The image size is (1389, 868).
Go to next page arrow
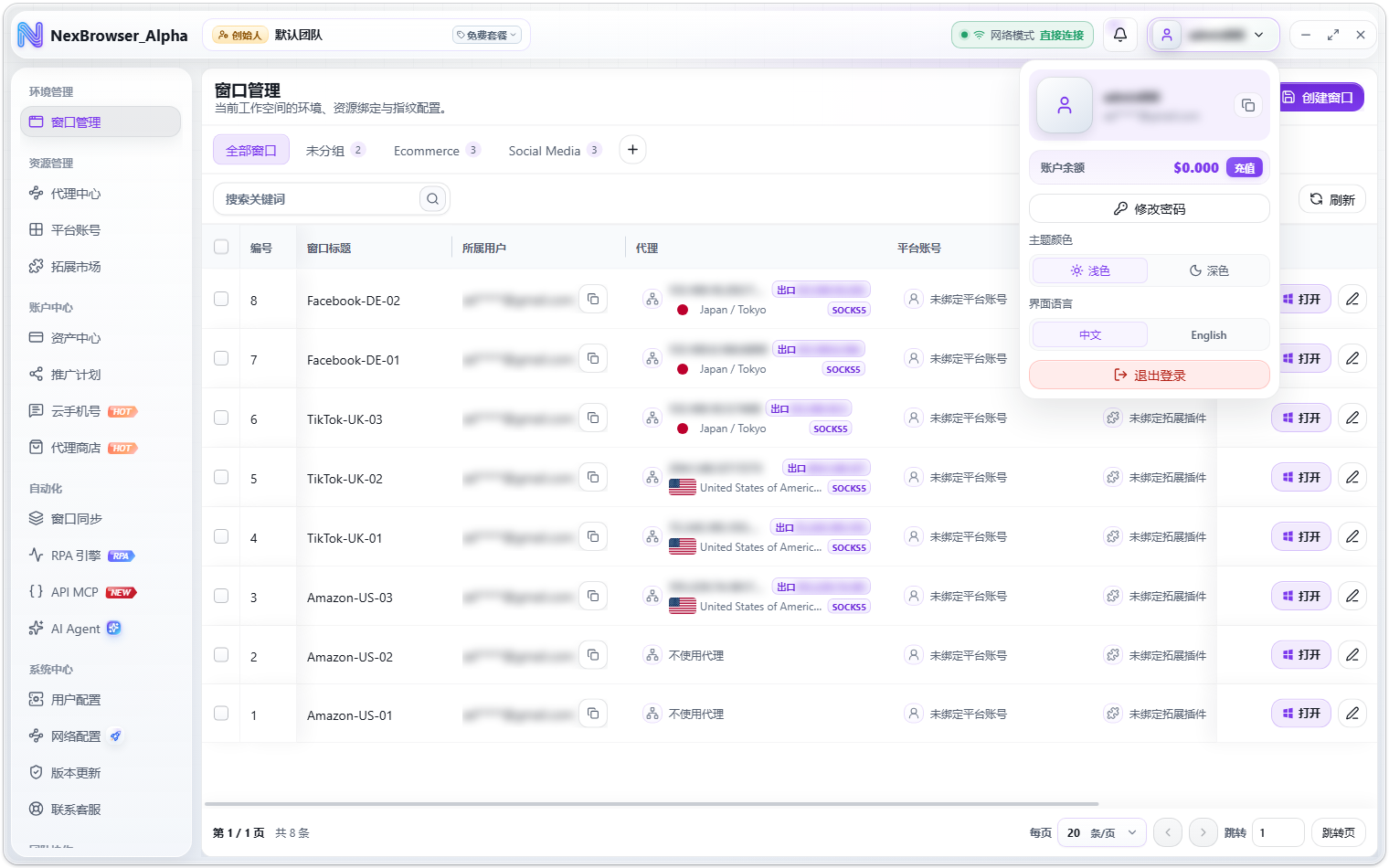[x=1203, y=832]
